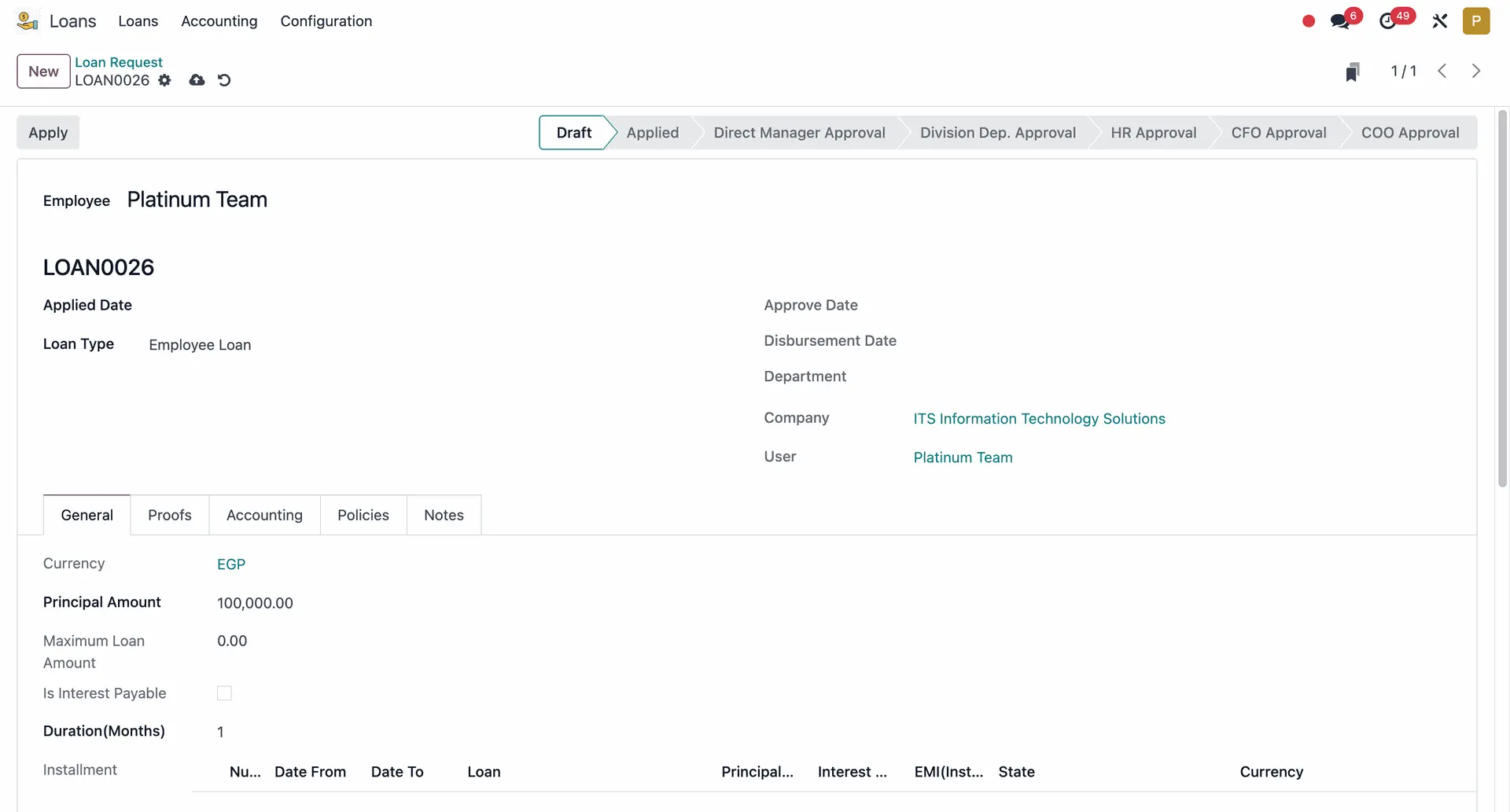Image resolution: width=1510 pixels, height=812 pixels.
Task: Open the Configuration menu
Action: click(326, 21)
